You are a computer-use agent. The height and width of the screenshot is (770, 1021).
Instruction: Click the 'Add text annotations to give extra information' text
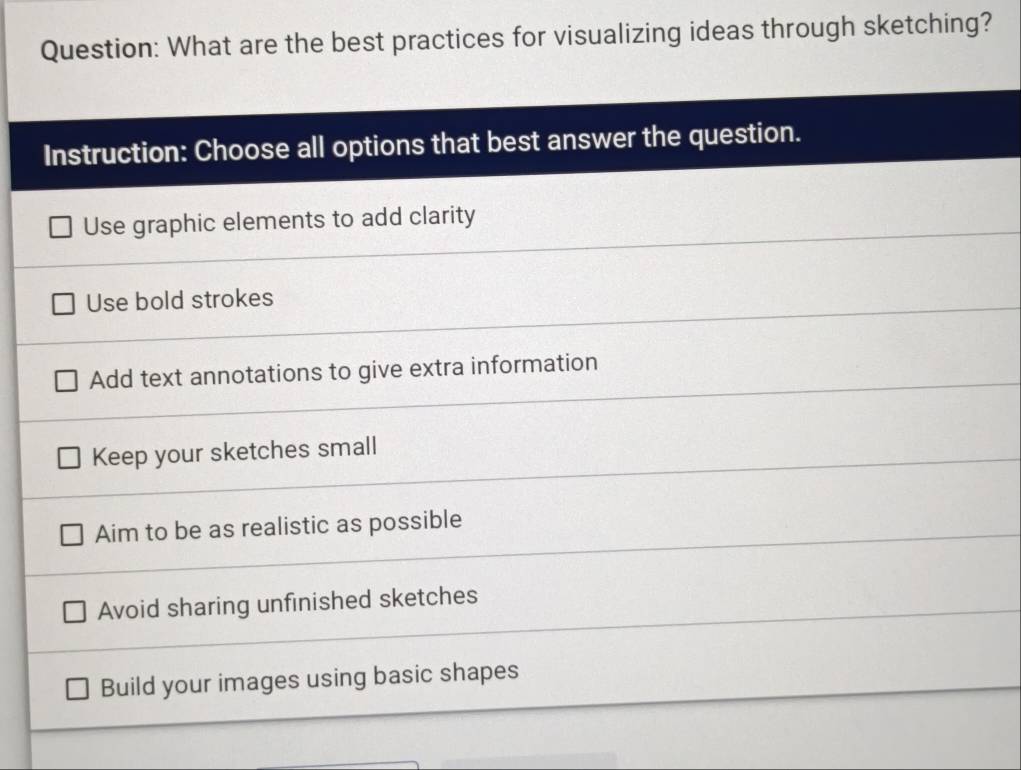(343, 370)
